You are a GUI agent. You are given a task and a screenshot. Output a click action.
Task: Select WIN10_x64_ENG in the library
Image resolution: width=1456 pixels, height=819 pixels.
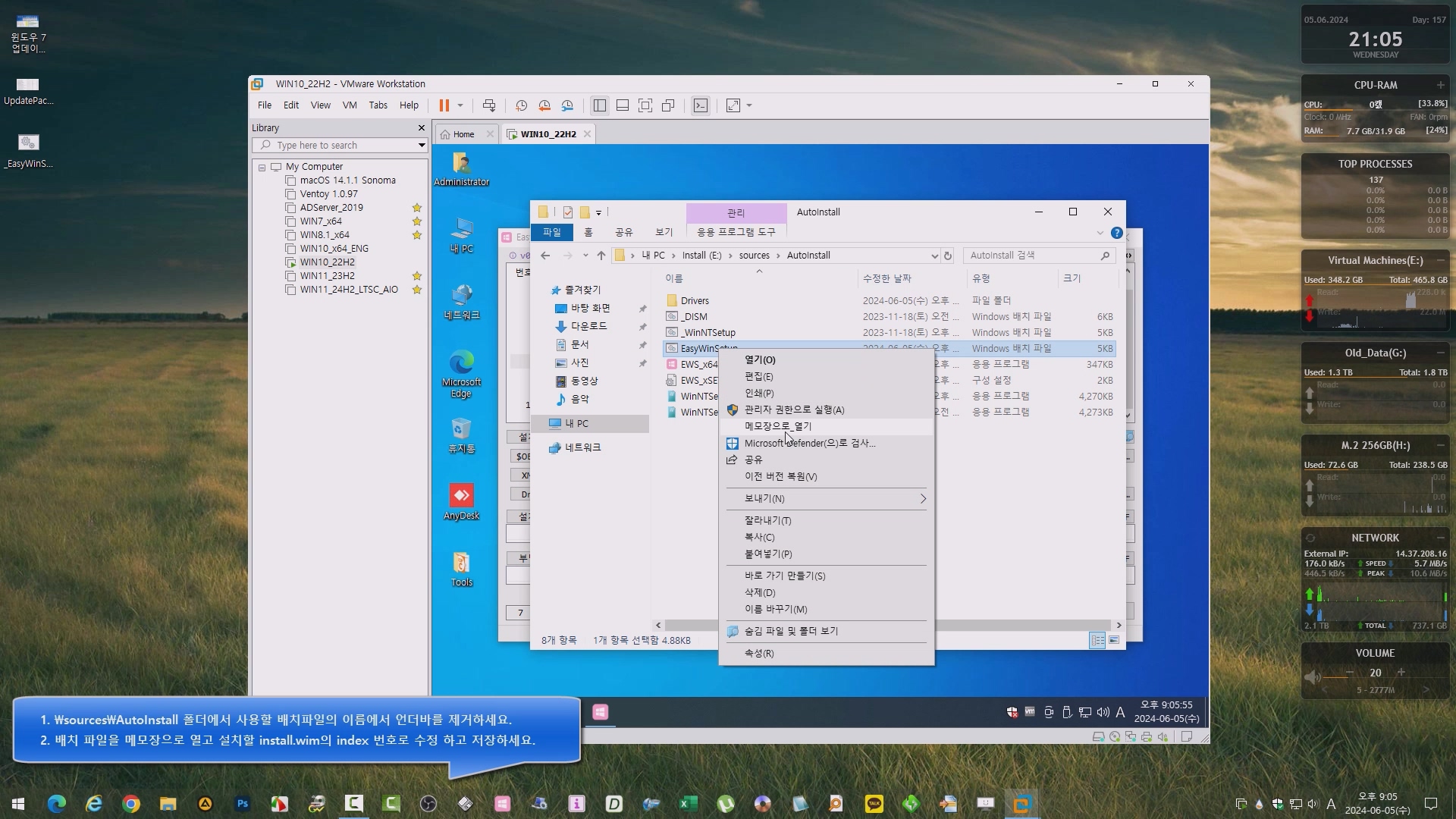pyautogui.click(x=334, y=249)
